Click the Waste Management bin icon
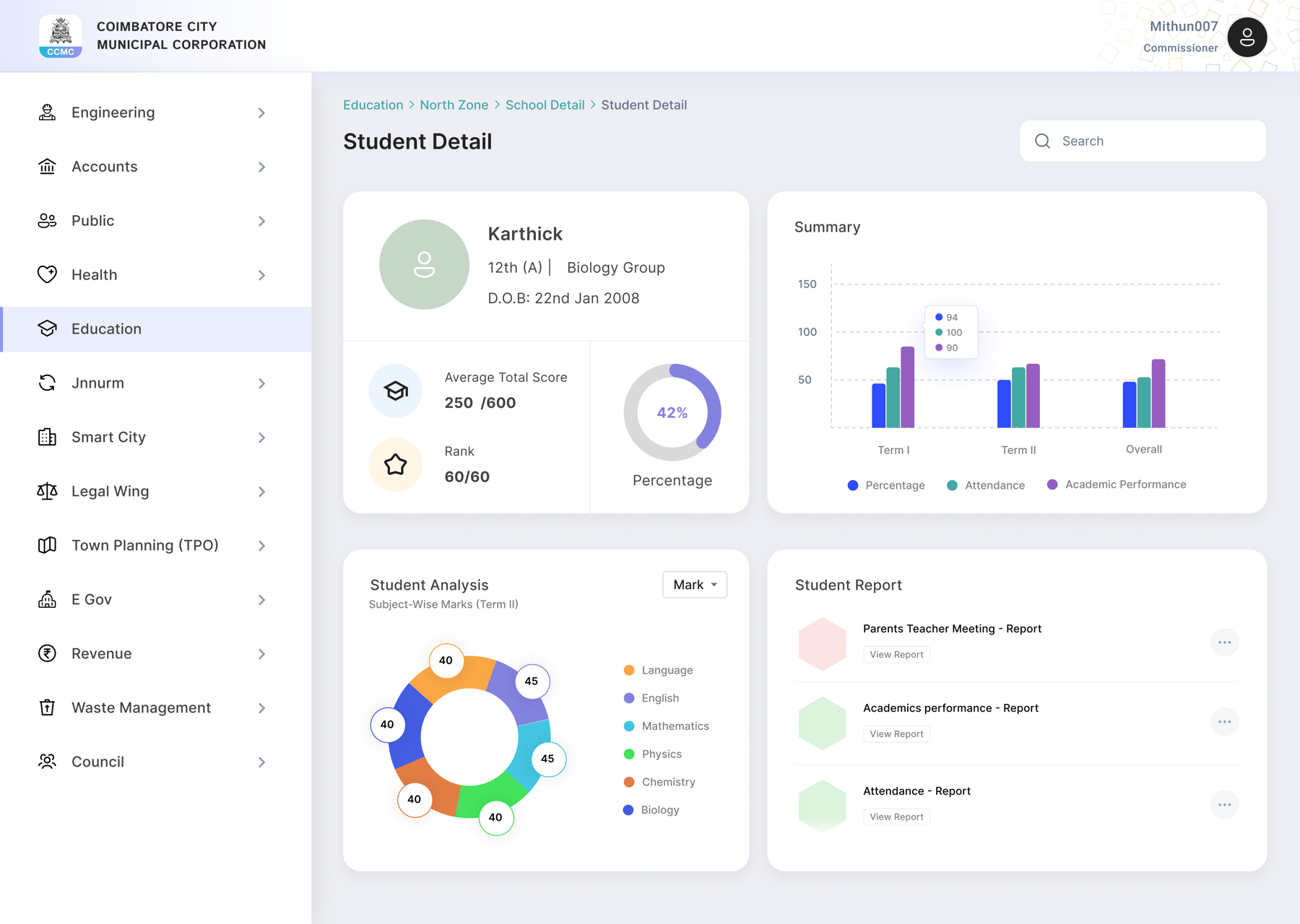This screenshot has width=1300, height=924. [x=47, y=708]
